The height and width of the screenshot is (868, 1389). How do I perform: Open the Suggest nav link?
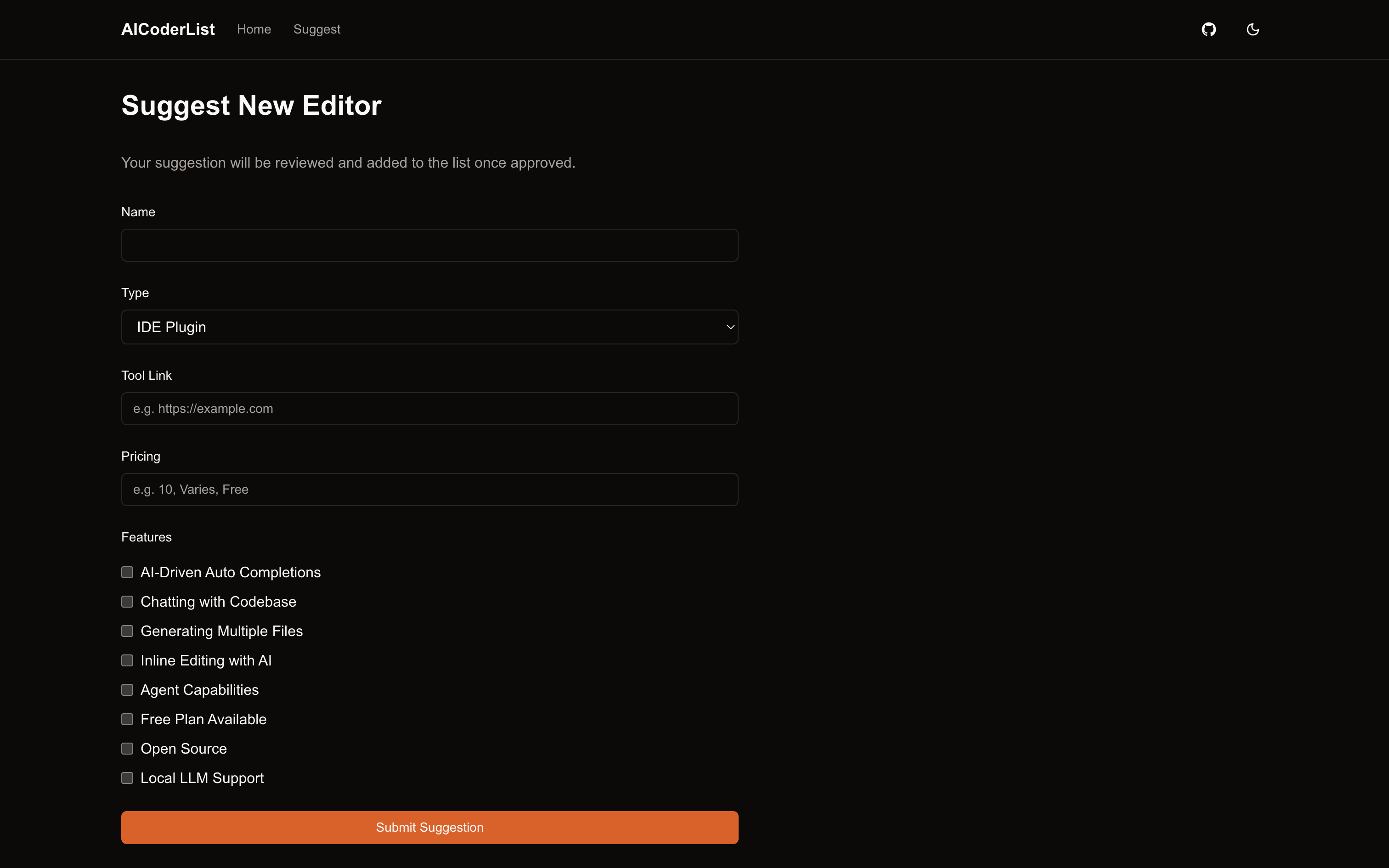pyautogui.click(x=317, y=29)
